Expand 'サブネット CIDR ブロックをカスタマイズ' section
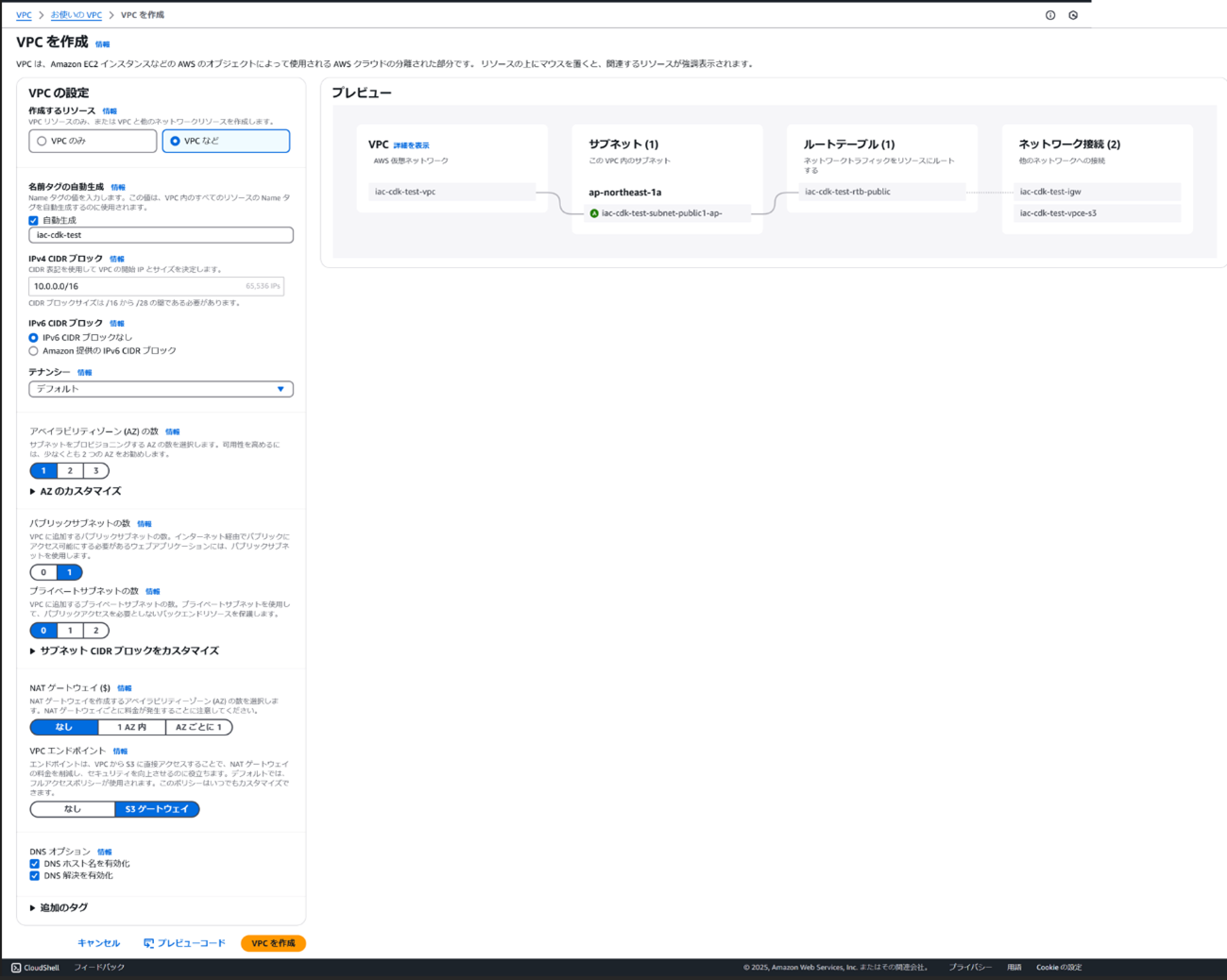The image size is (1227, 980). pyautogui.click(x=124, y=651)
